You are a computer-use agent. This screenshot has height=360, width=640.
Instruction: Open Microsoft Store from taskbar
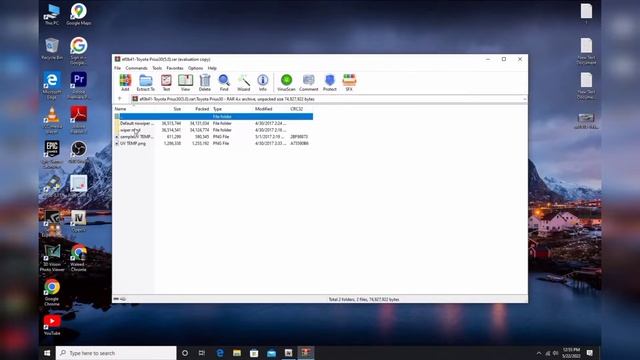click(x=254, y=353)
